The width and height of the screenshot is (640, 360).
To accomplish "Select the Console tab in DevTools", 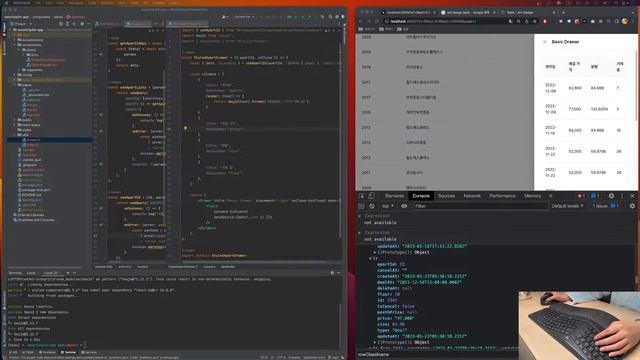I will [421, 196].
